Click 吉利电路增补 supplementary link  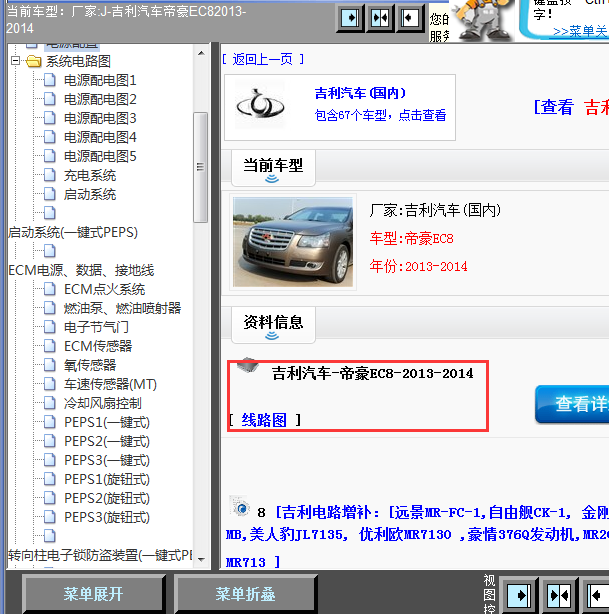tap(417, 534)
